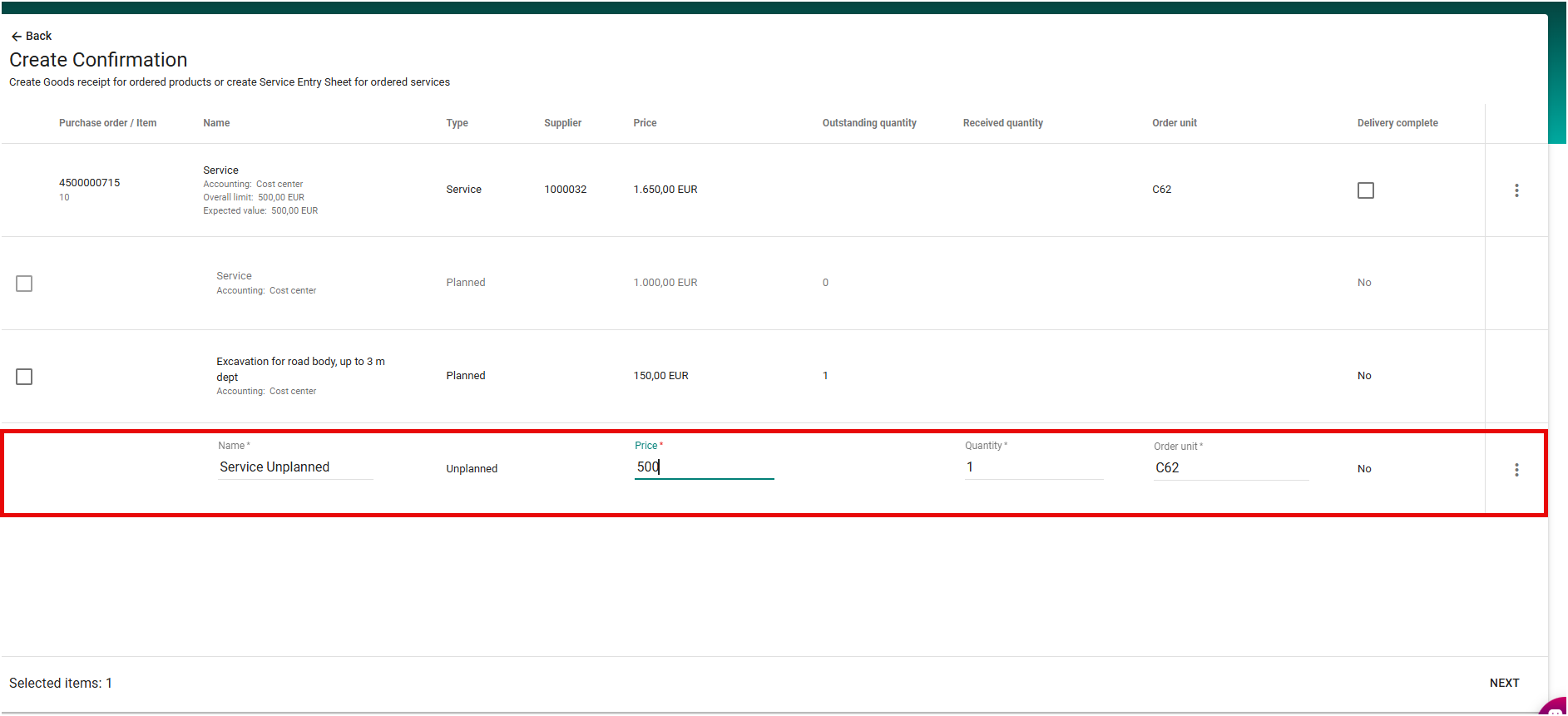Click the Purchase order / Item column header

107,123
